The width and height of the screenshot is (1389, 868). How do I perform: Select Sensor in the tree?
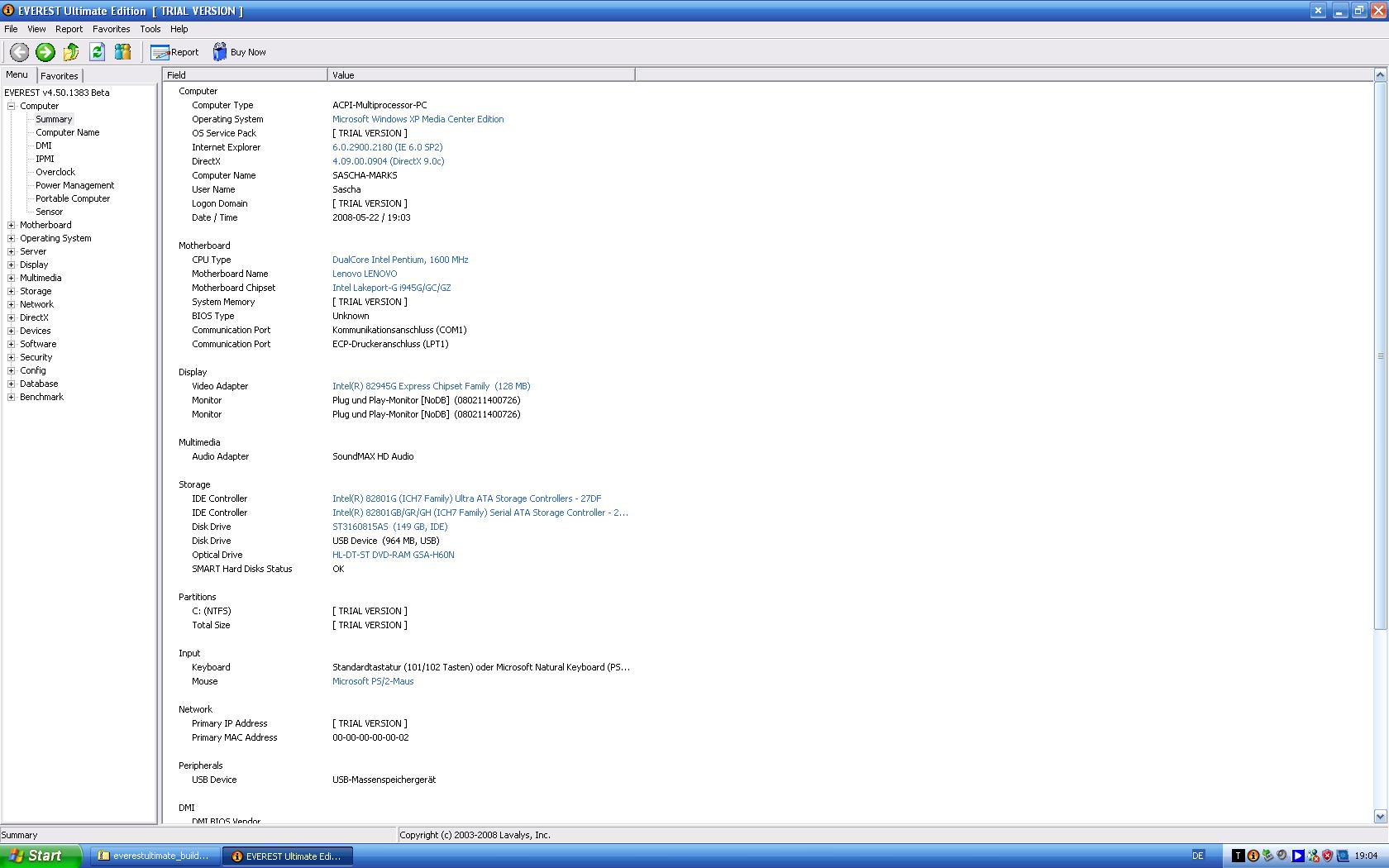pyautogui.click(x=49, y=212)
